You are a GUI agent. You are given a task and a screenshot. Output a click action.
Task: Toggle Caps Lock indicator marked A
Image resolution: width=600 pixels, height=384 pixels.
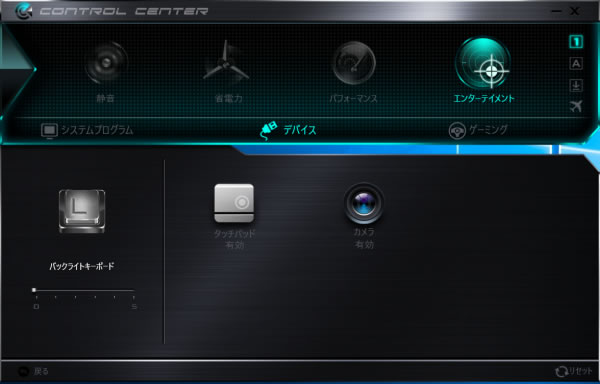click(576, 63)
